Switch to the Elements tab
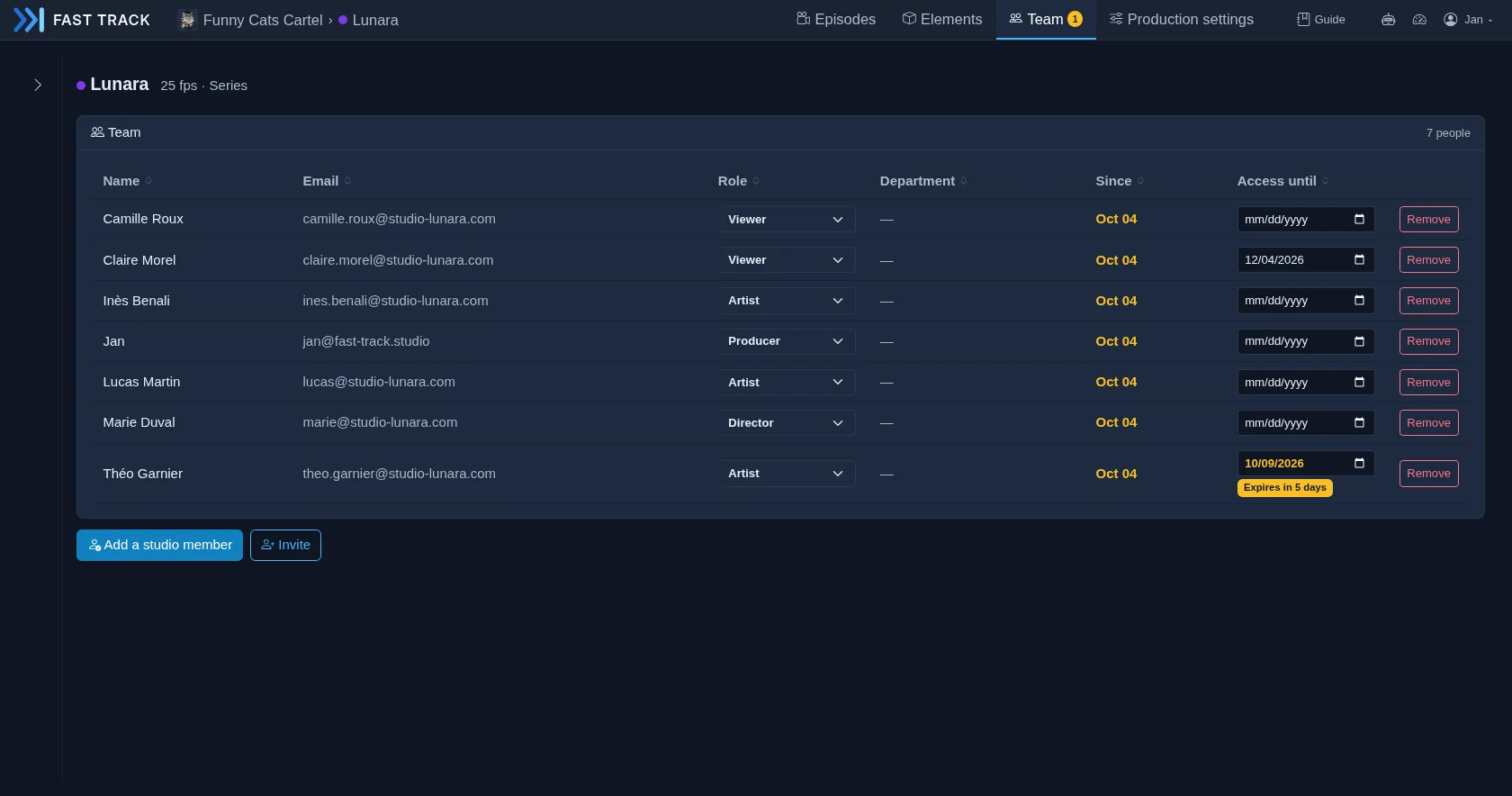 point(942,20)
